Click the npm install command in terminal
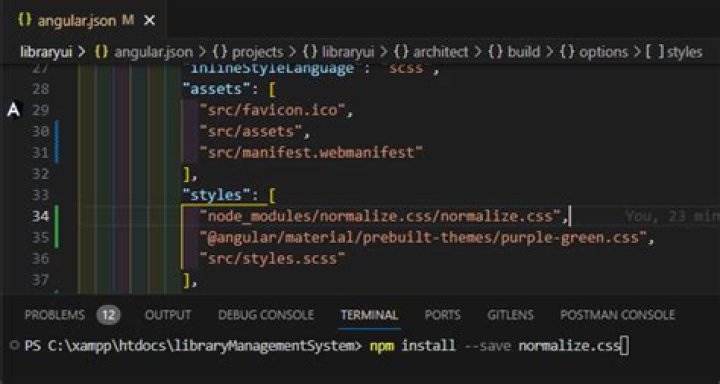 coord(495,346)
